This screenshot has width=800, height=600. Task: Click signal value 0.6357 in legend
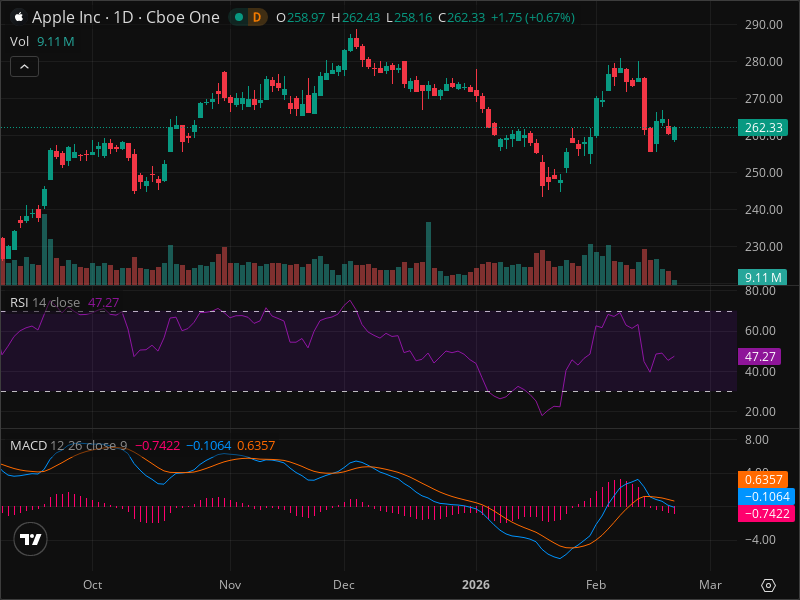(256, 445)
